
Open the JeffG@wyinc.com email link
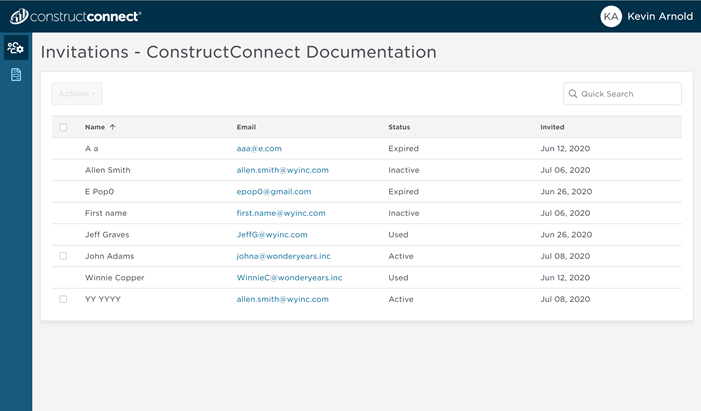(272, 234)
